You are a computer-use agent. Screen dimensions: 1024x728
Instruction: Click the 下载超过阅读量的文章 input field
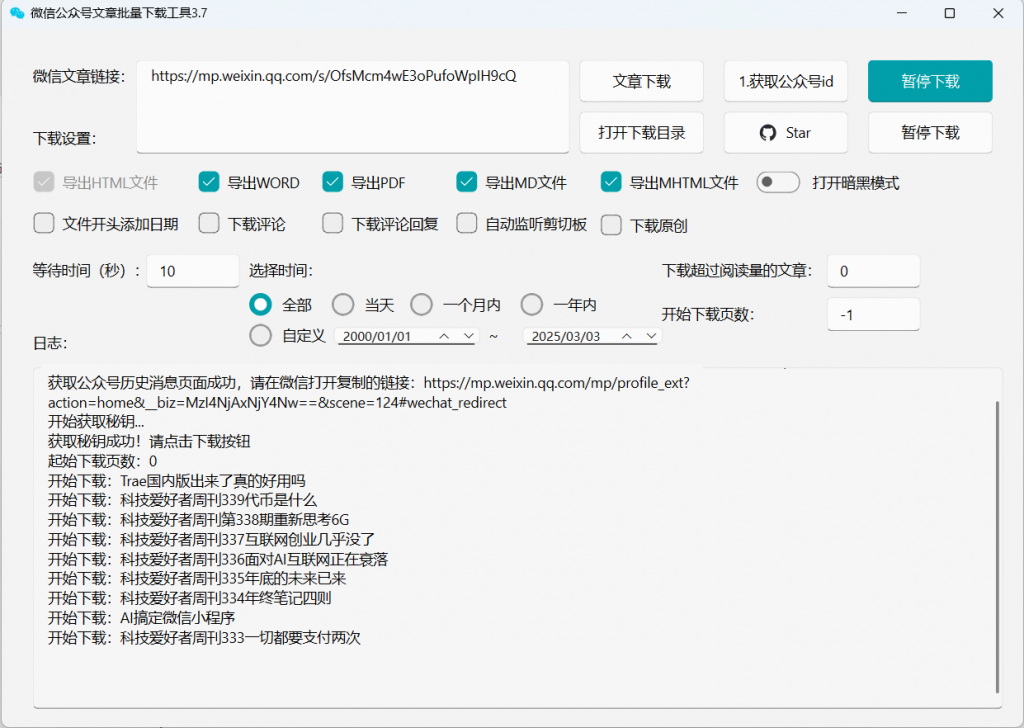[x=874, y=271]
